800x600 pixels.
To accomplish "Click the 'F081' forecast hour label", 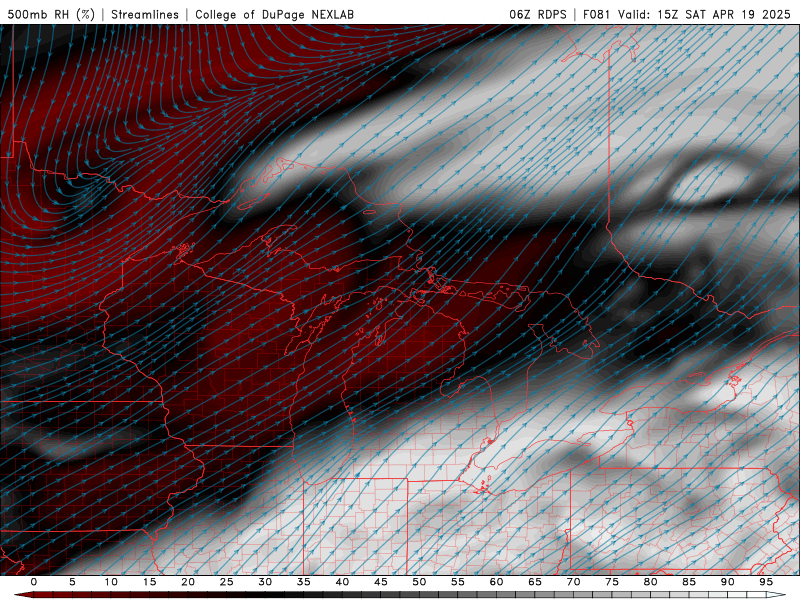I will (x=596, y=14).
